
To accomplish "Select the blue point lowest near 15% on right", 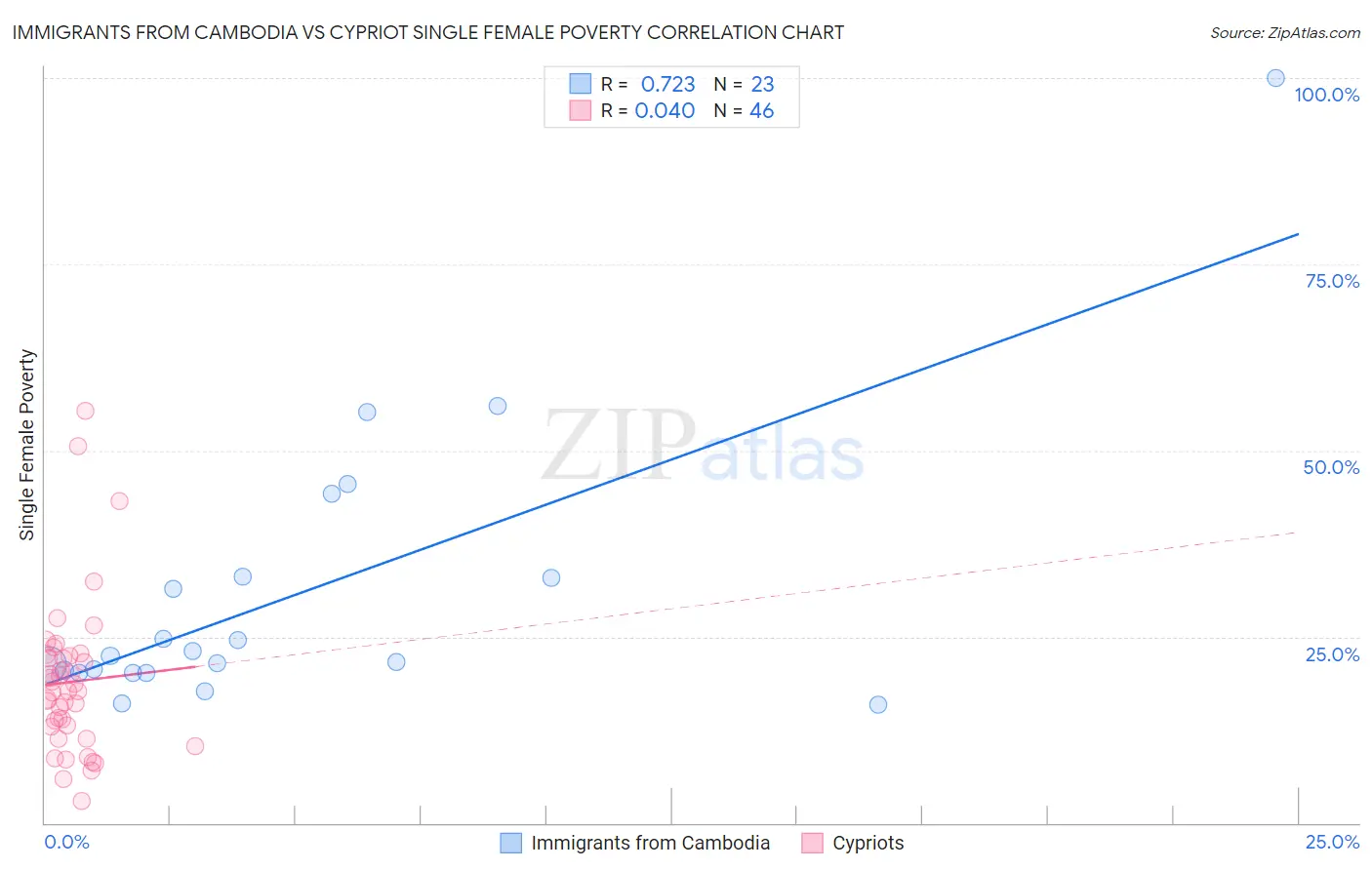I will tap(878, 704).
